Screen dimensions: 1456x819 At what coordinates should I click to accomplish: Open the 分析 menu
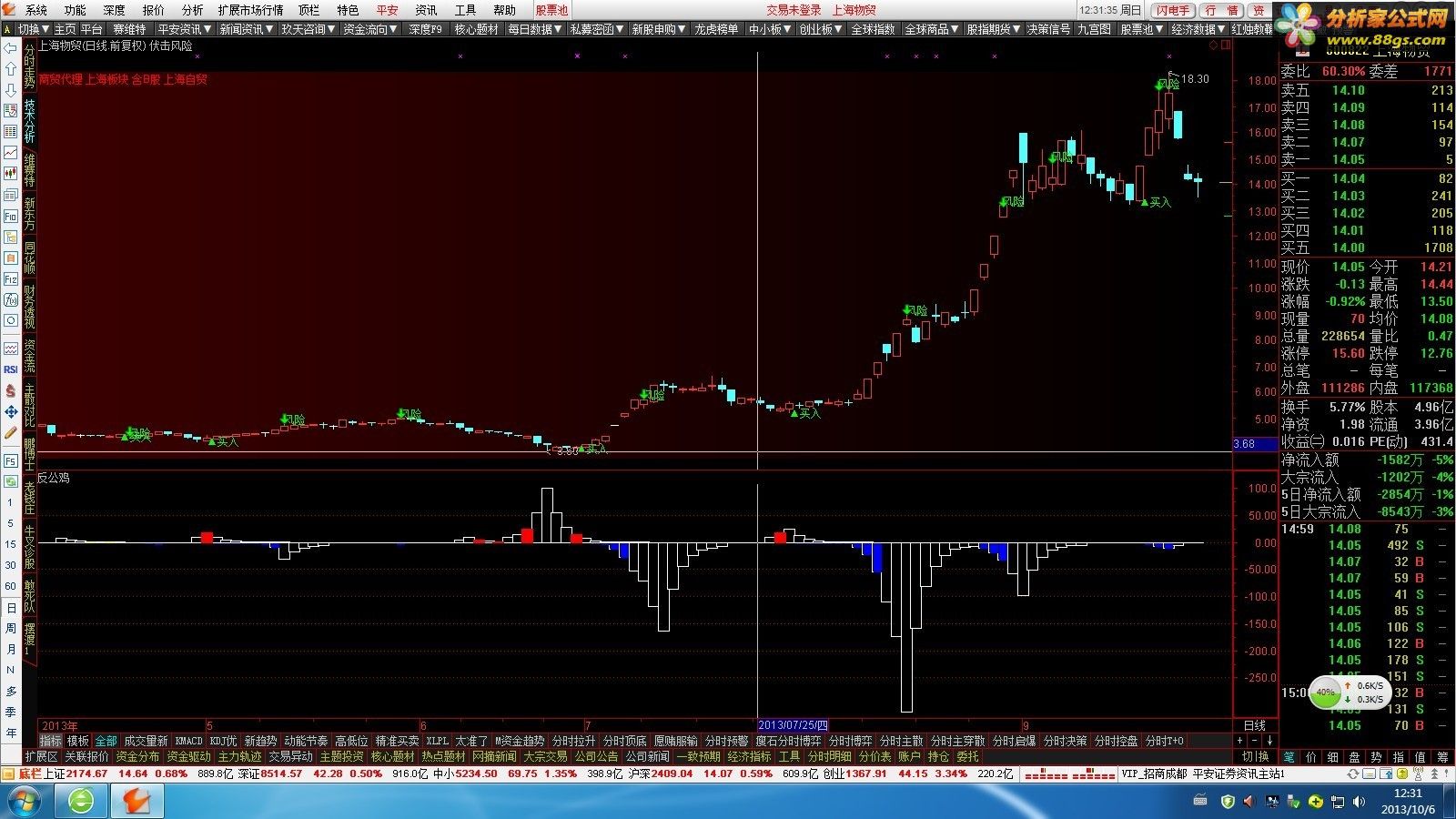(192, 10)
